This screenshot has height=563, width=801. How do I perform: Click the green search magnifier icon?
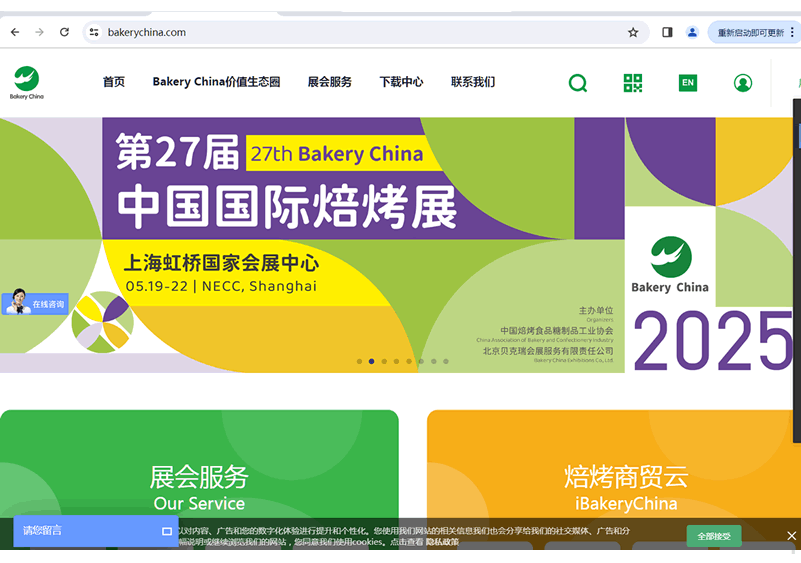coord(578,83)
